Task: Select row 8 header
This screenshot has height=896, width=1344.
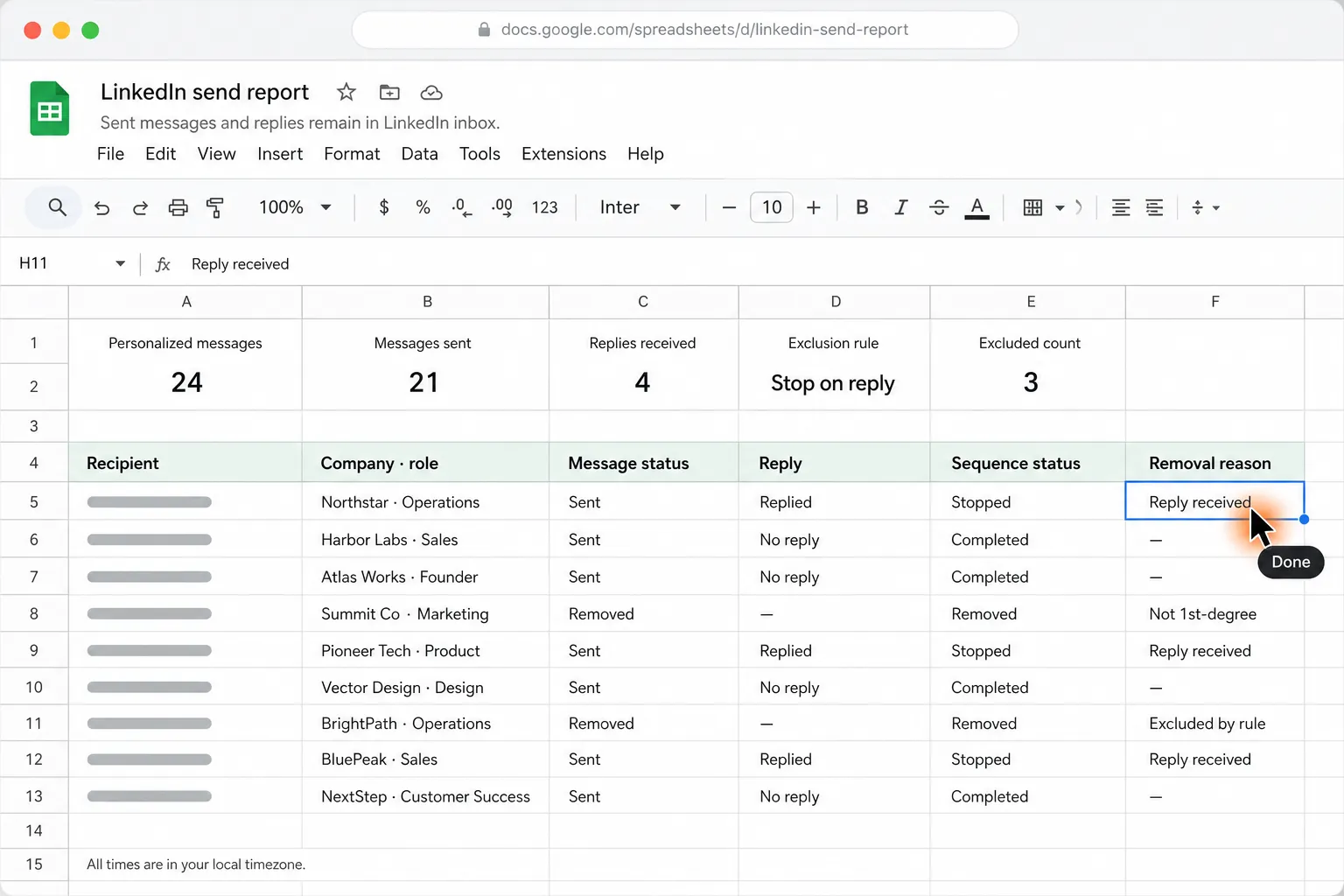Action: pyautogui.click(x=34, y=613)
